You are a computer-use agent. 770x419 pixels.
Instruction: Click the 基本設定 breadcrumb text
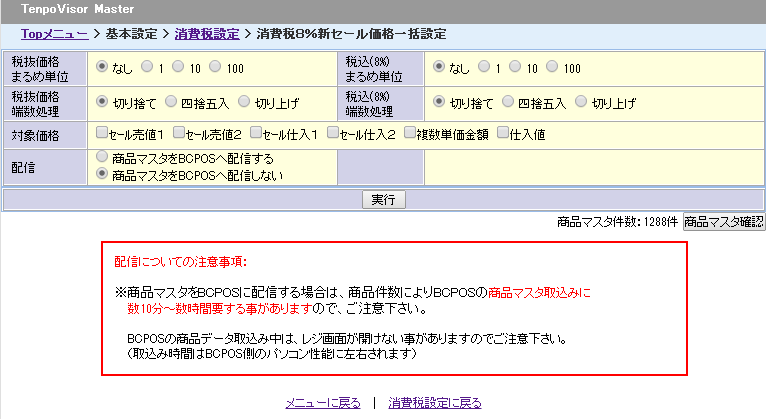[131, 34]
